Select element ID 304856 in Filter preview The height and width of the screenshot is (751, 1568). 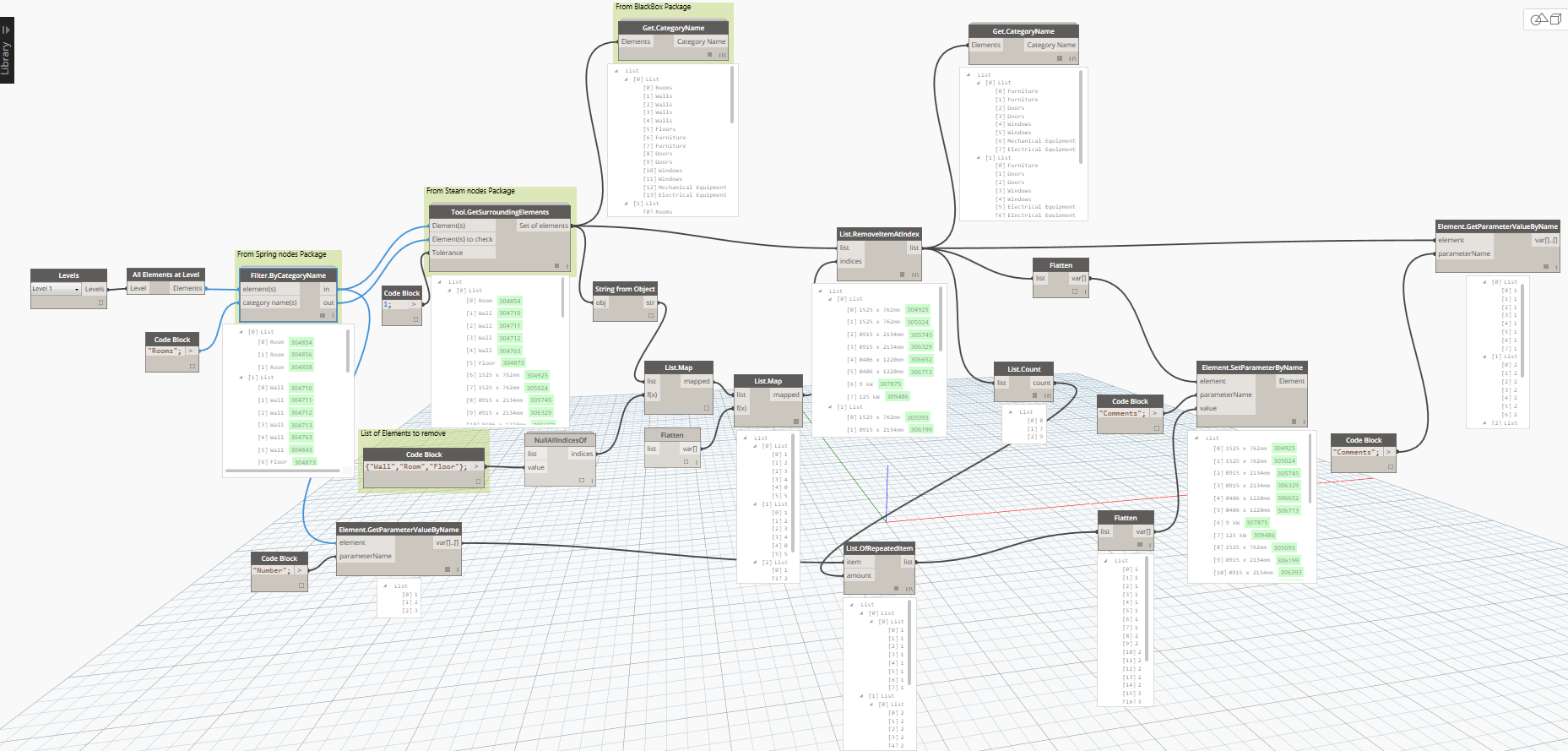coord(301,355)
